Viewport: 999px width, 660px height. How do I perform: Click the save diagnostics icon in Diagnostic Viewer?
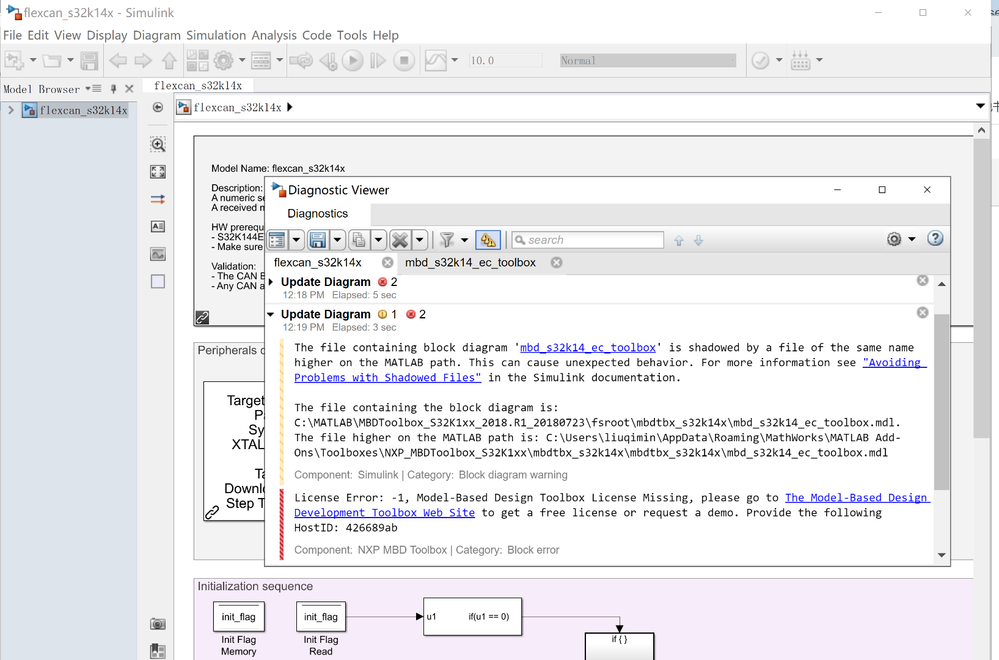tap(318, 240)
